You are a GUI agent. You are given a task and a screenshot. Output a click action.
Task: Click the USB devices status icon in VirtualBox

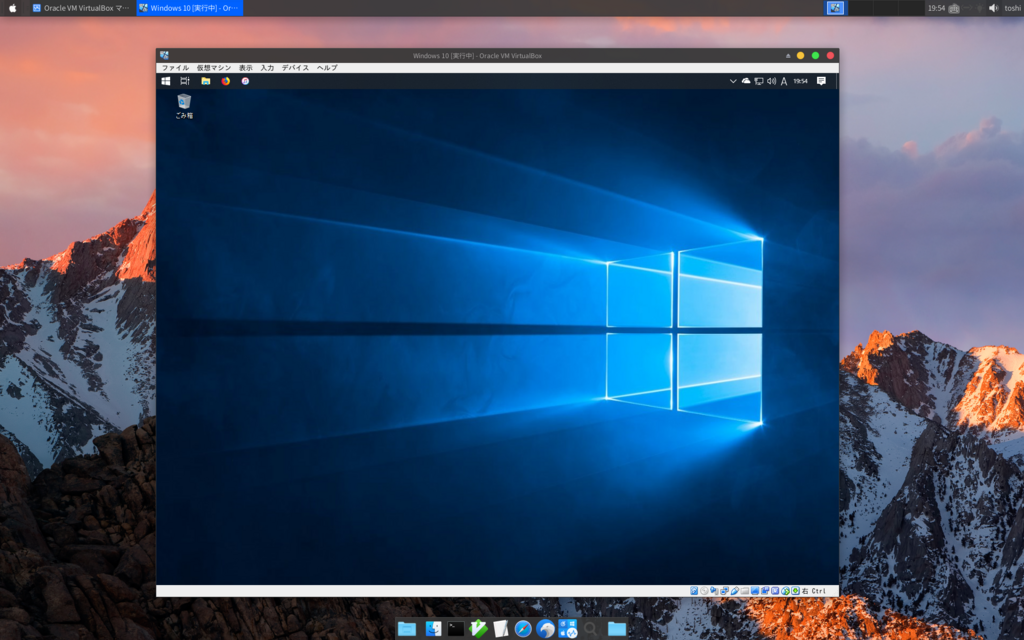(733, 590)
